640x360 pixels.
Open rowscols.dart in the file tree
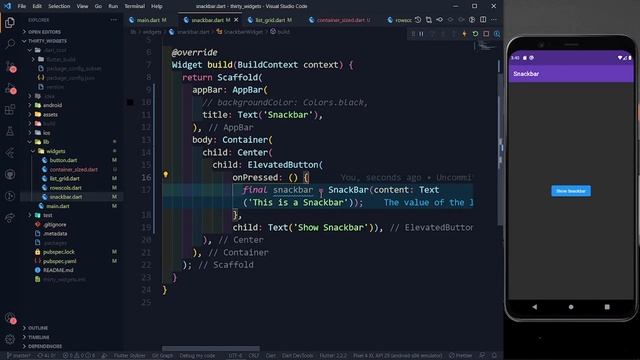tap(65, 188)
